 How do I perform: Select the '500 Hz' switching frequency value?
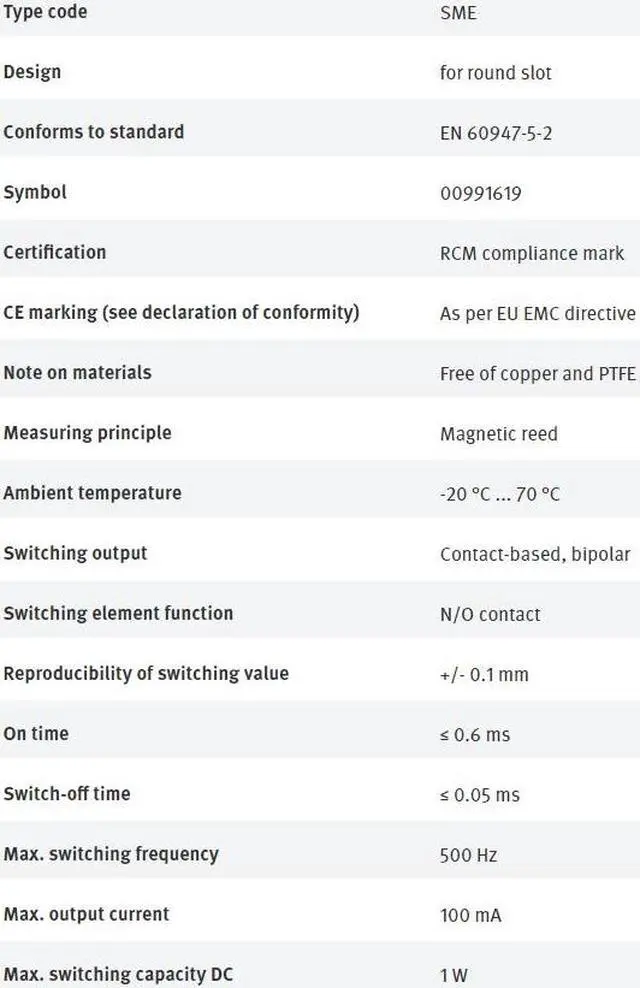click(x=468, y=855)
